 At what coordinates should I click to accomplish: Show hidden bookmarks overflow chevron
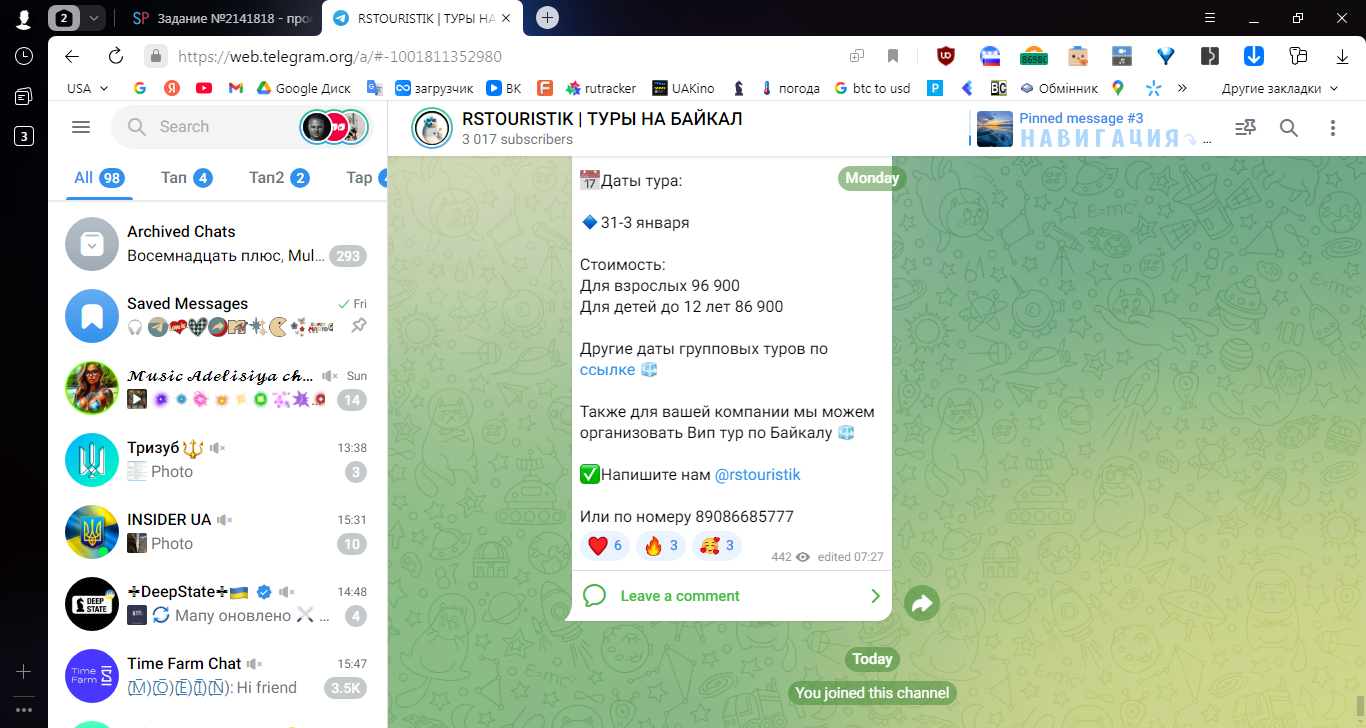point(1182,88)
